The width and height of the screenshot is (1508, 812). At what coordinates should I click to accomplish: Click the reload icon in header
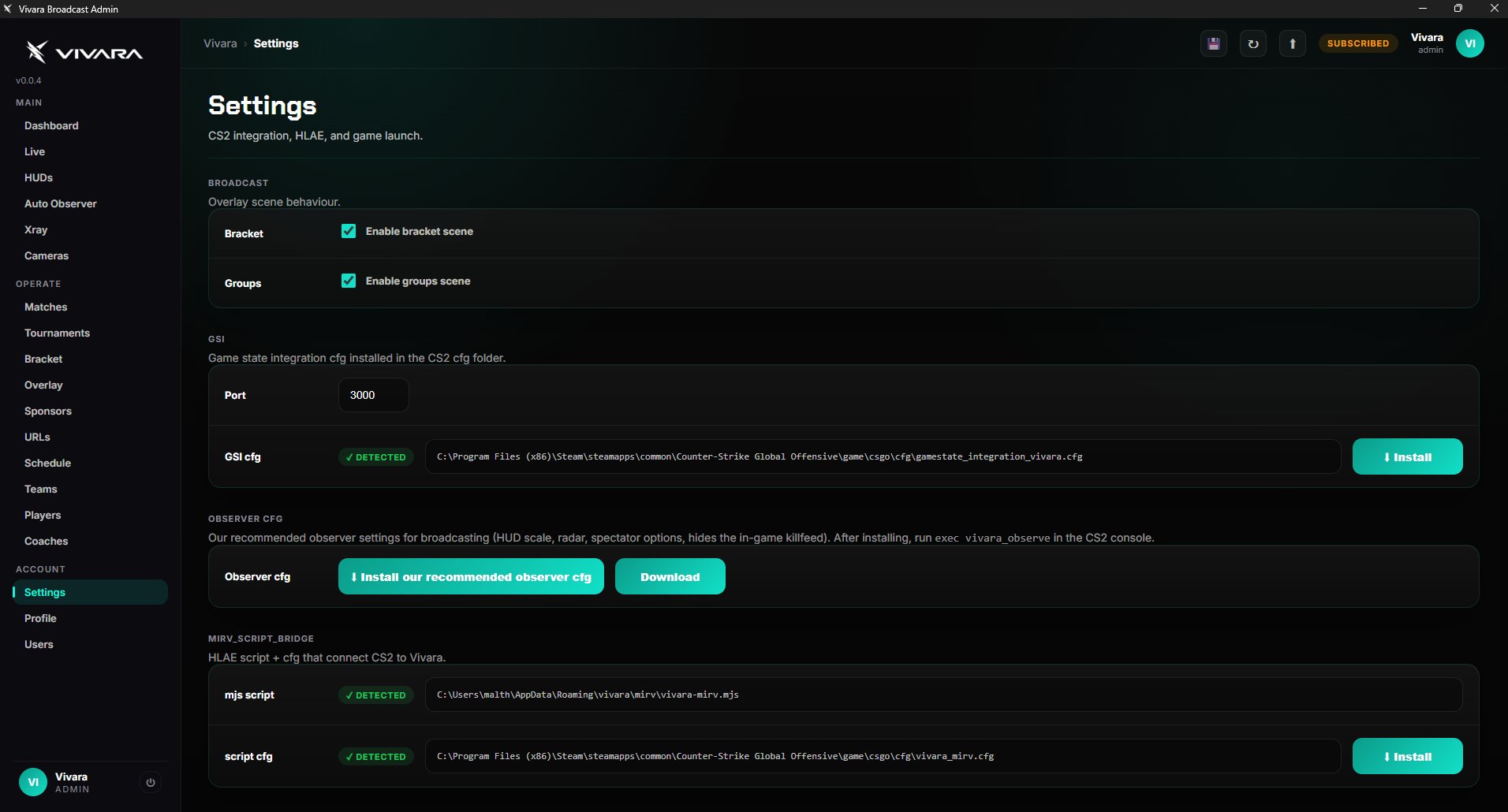coord(1253,43)
